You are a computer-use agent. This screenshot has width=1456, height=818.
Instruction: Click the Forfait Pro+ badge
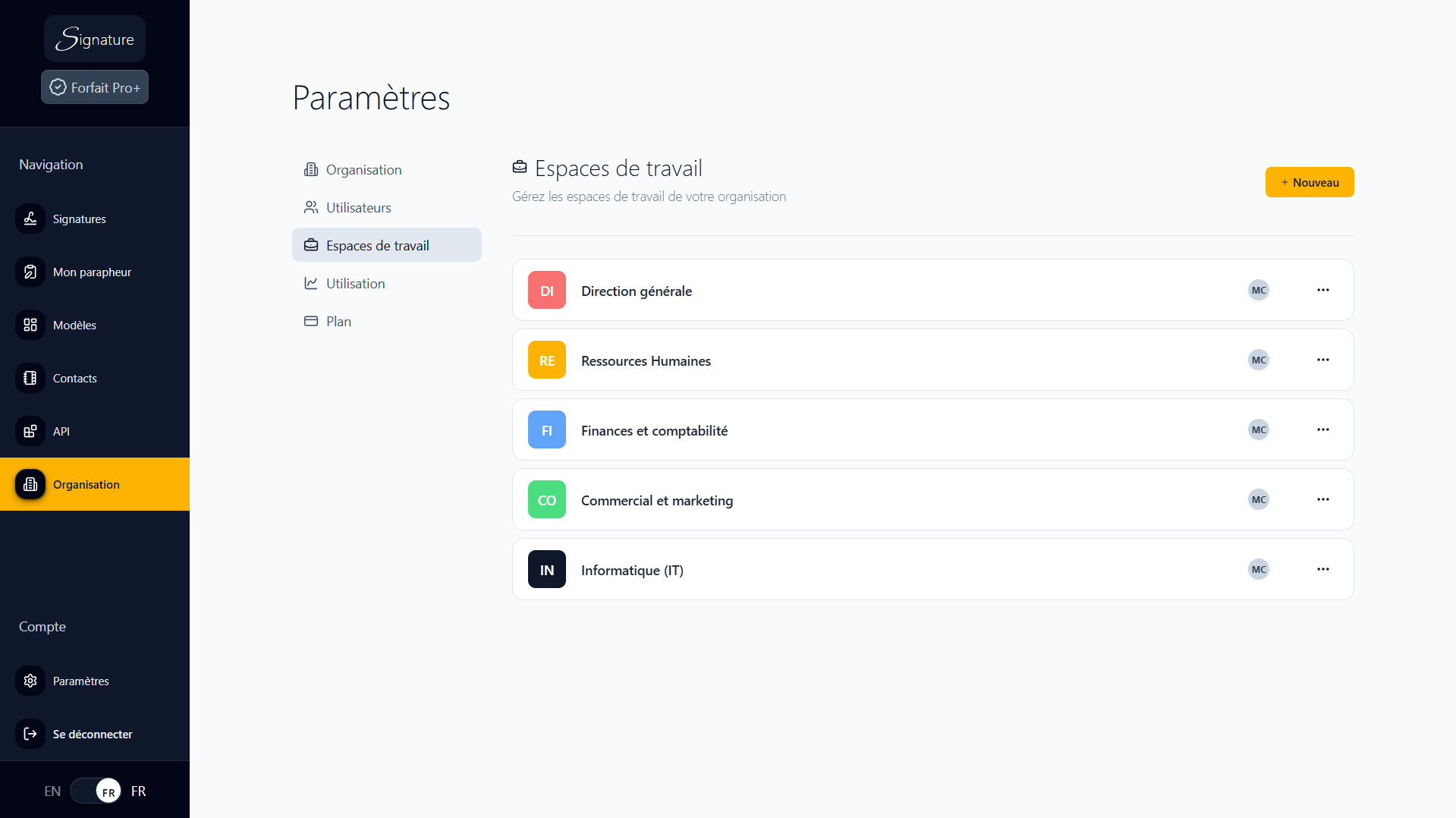94,87
